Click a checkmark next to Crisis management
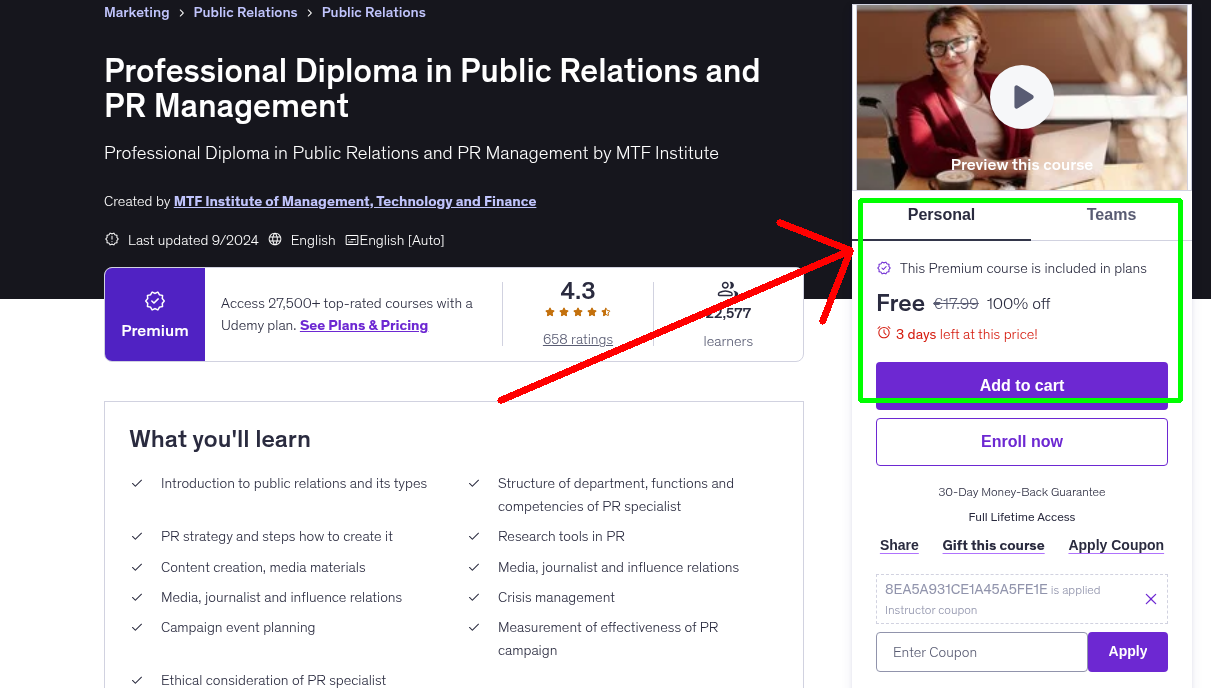The width and height of the screenshot is (1211, 688). pos(474,597)
